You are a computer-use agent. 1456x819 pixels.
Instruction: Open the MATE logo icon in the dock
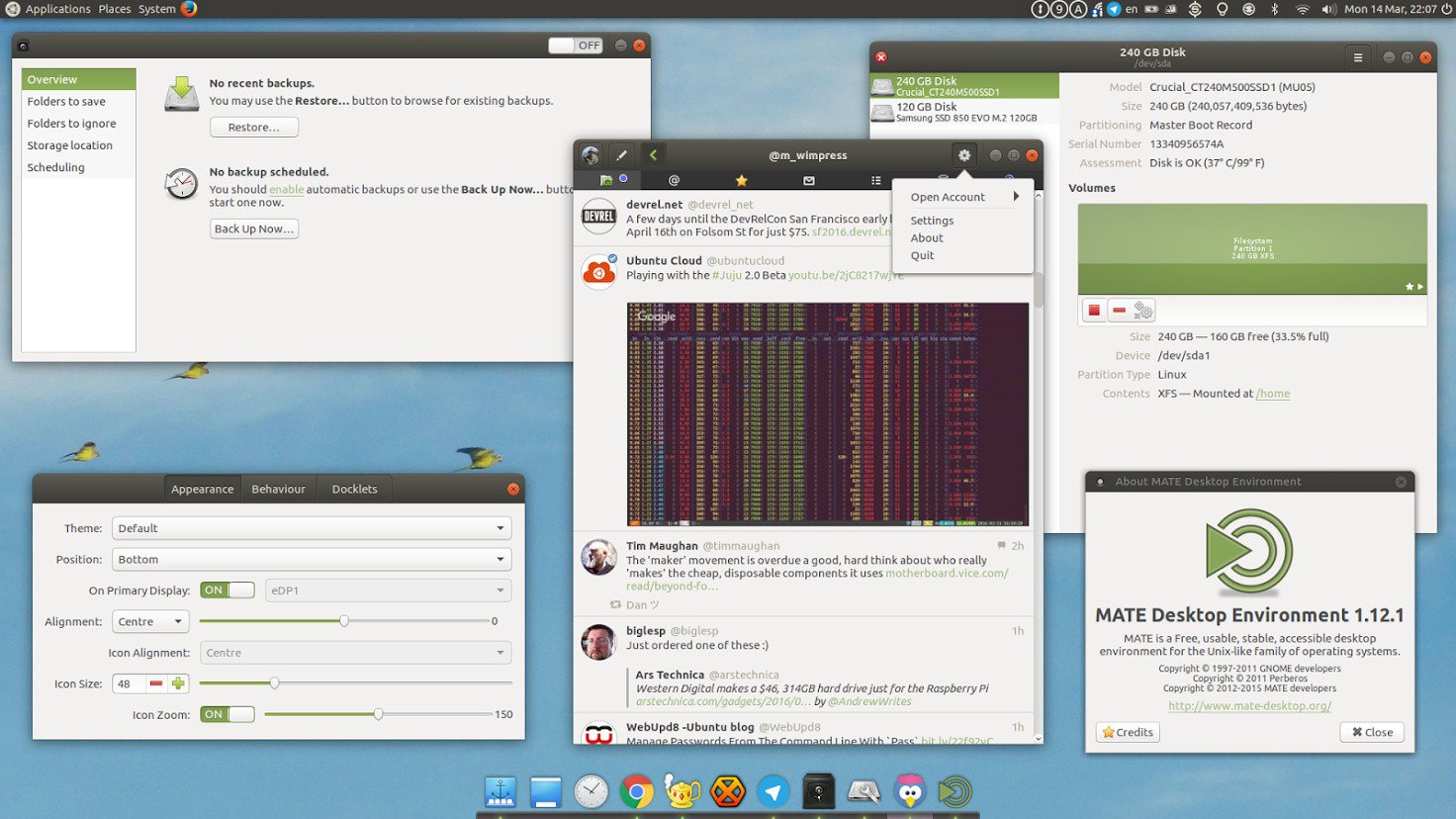point(955,791)
